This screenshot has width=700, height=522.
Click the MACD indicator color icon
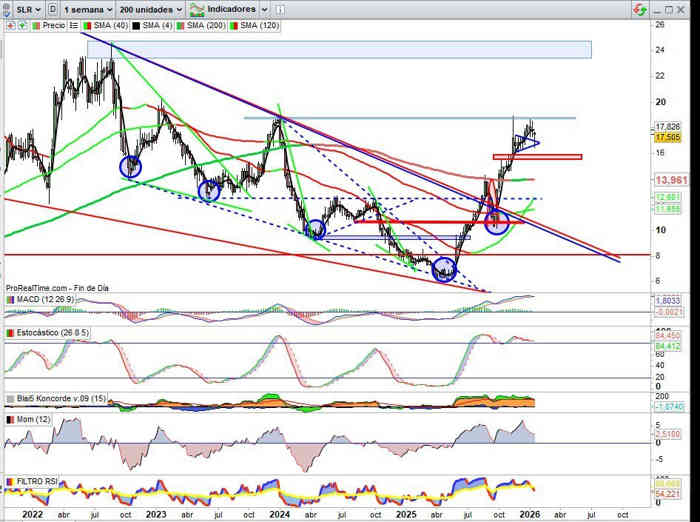tap(10, 299)
